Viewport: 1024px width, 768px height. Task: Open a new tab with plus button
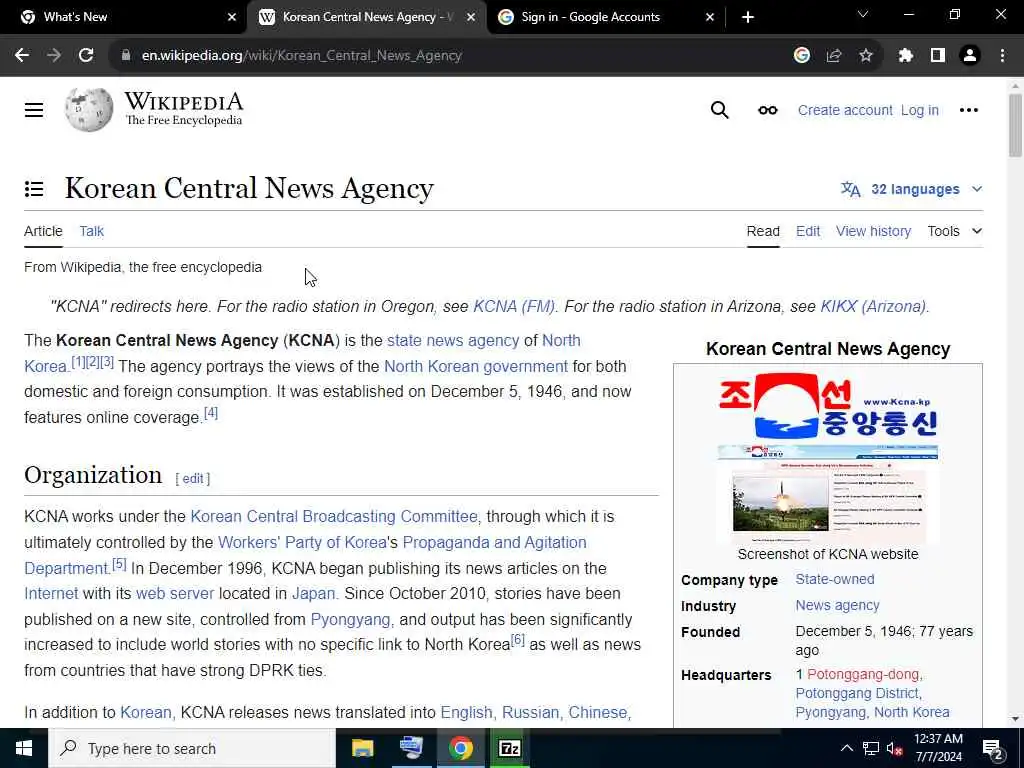coord(748,17)
